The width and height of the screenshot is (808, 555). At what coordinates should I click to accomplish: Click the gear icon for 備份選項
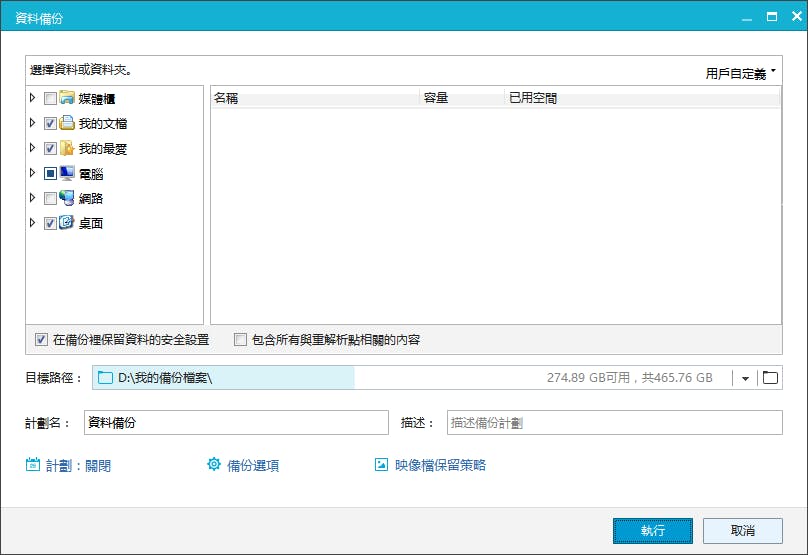click(214, 464)
